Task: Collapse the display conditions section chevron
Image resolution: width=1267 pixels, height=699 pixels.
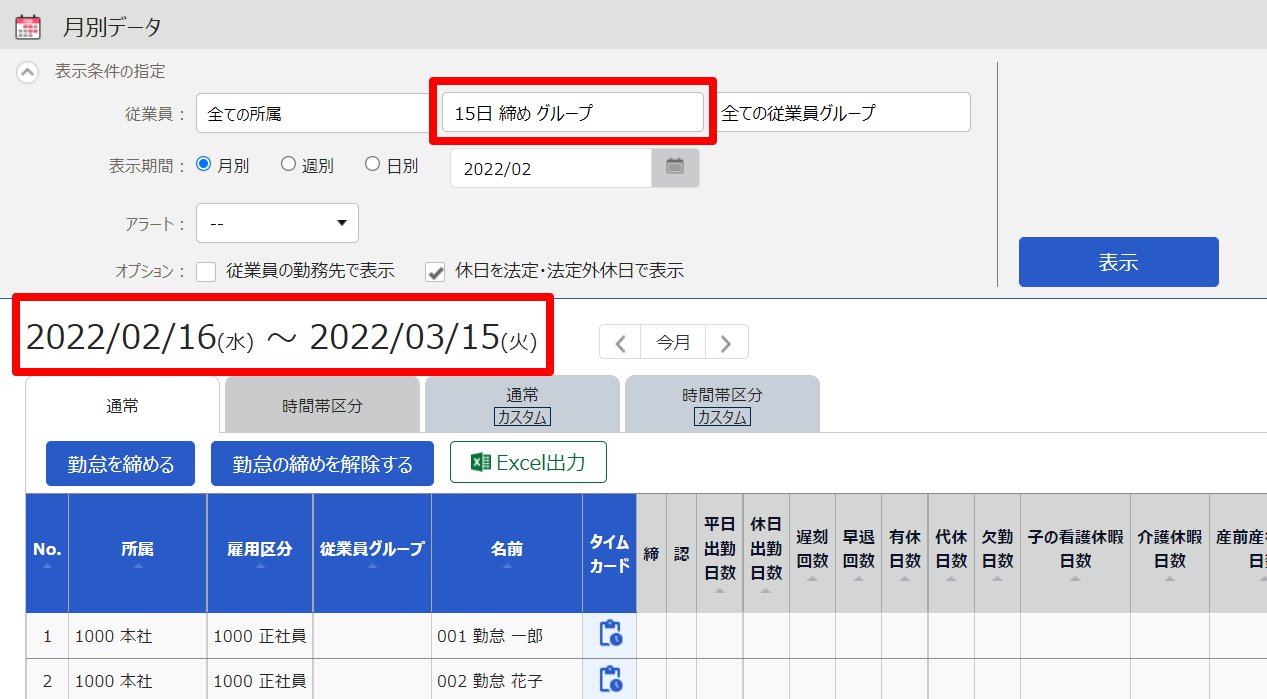Action: click(x=29, y=72)
